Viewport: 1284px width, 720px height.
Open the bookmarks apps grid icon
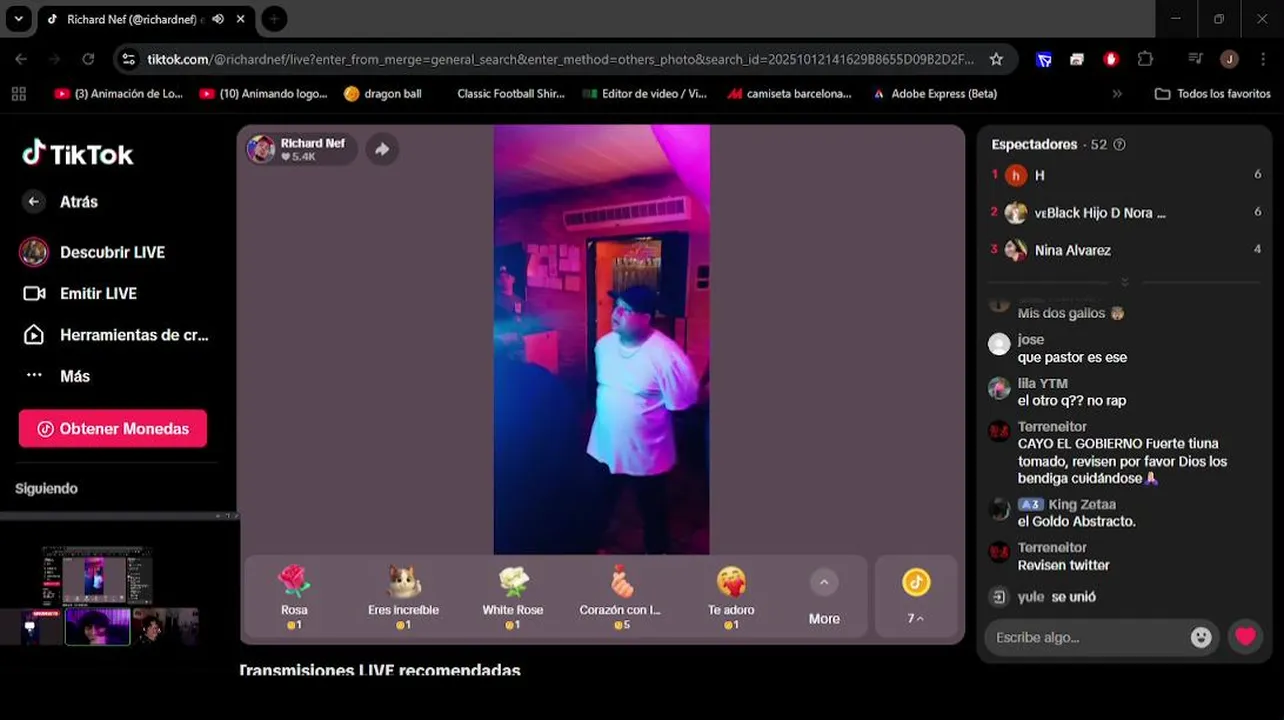point(18,94)
